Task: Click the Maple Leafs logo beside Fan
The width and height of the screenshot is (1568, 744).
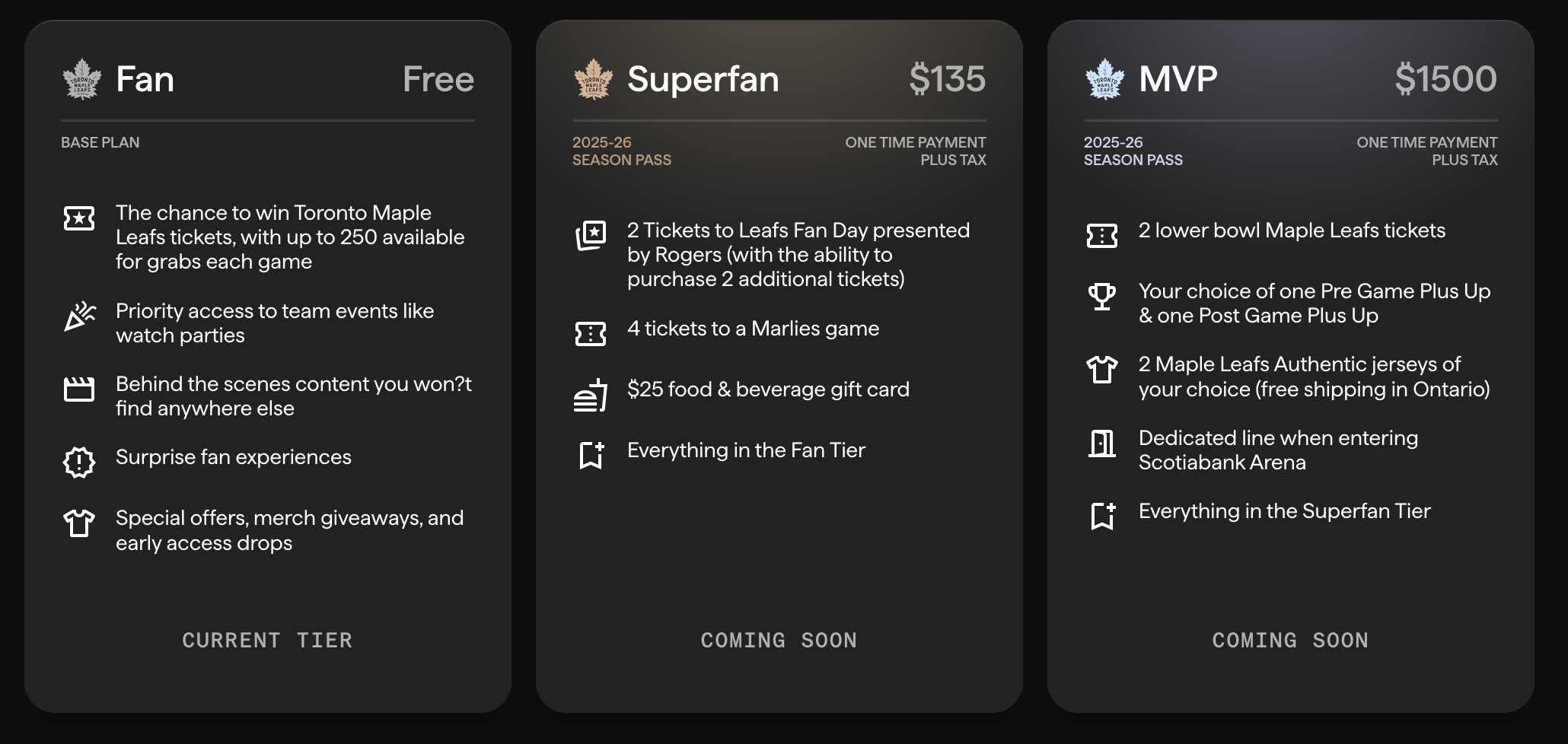Action: [x=81, y=79]
